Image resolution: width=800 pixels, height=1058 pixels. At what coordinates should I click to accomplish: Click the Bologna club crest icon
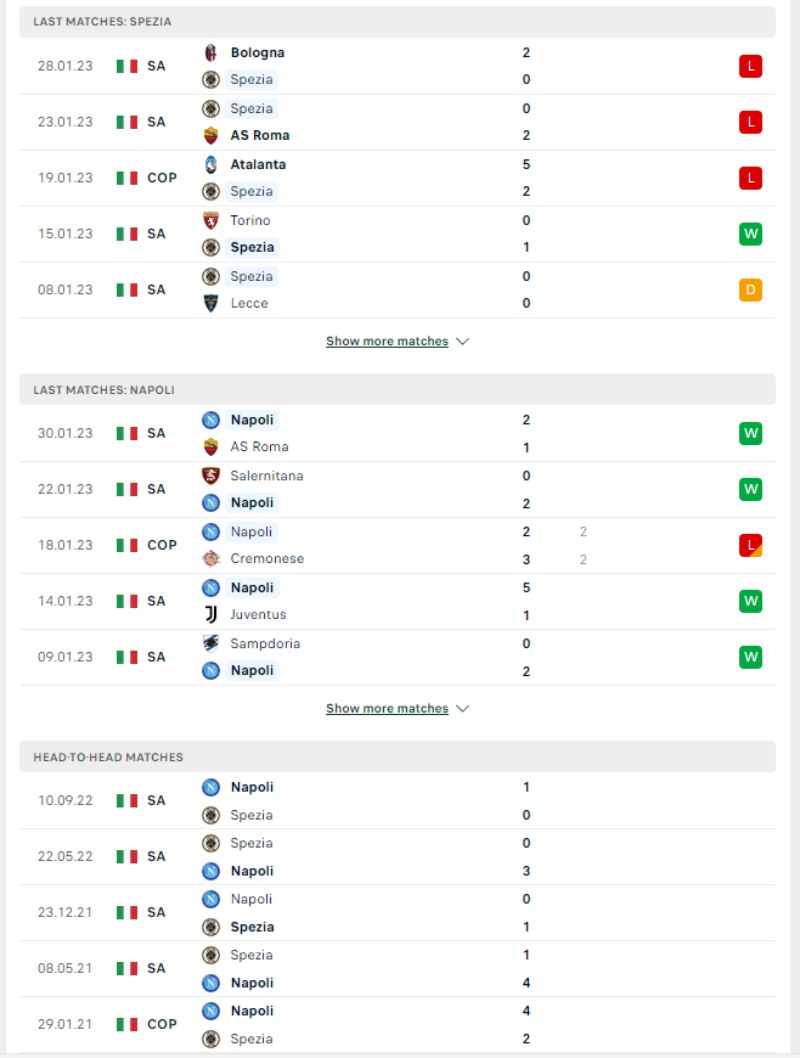210,53
